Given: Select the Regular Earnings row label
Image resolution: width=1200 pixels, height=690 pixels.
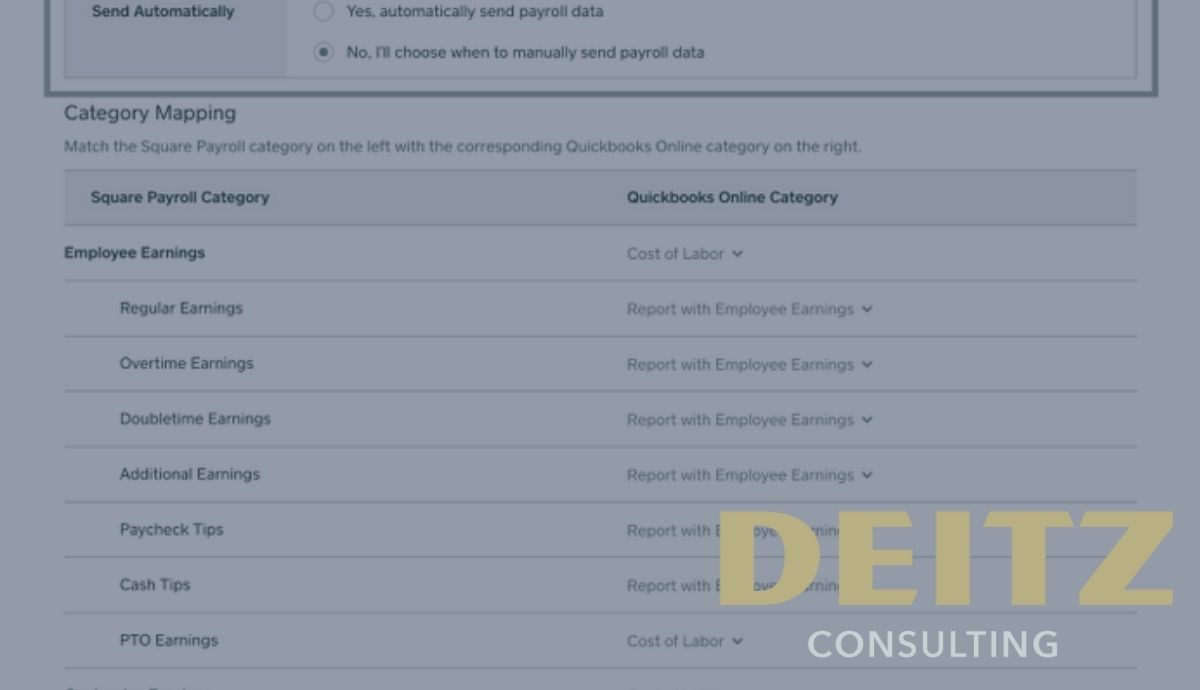Looking at the screenshot, I should [181, 309].
